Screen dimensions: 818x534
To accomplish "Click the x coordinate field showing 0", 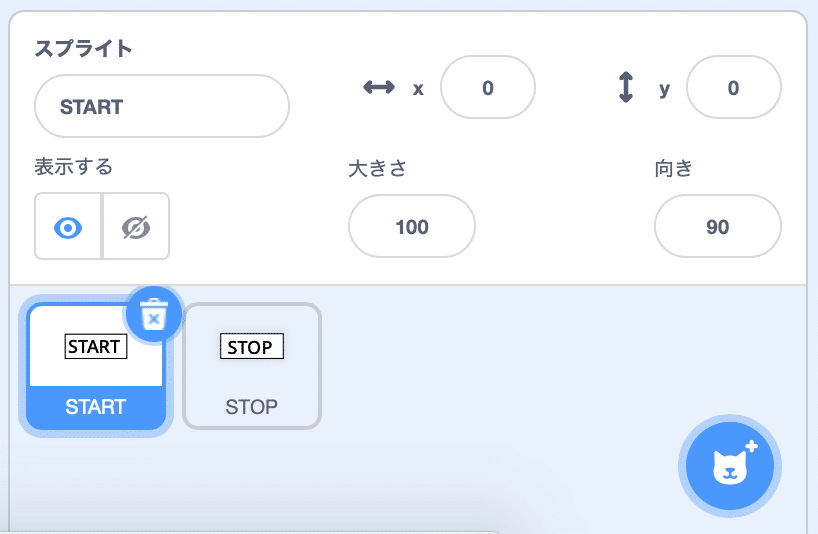I will tap(488, 87).
